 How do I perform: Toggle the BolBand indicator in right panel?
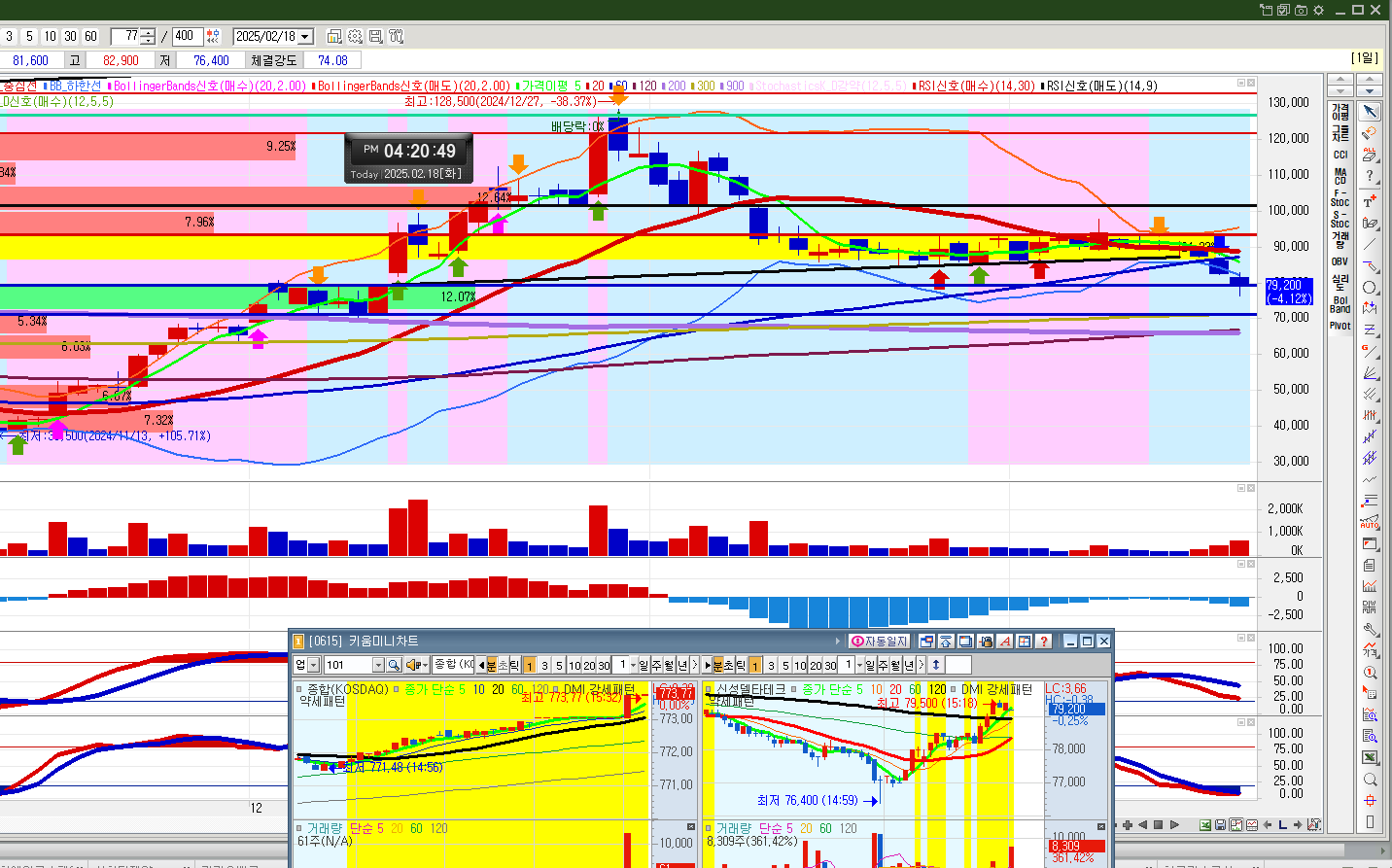pos(1339,305)
